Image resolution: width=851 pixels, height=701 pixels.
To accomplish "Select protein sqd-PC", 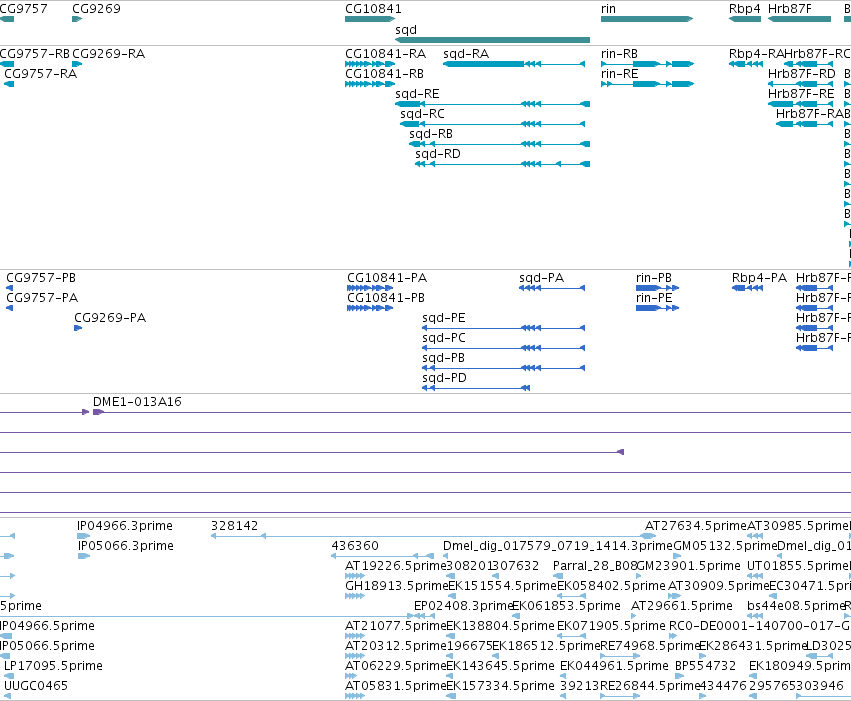I will [504, 348].
